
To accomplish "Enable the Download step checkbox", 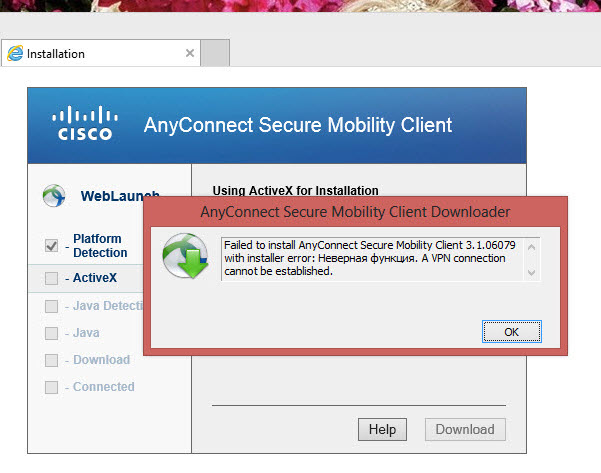I will point(52,360).
